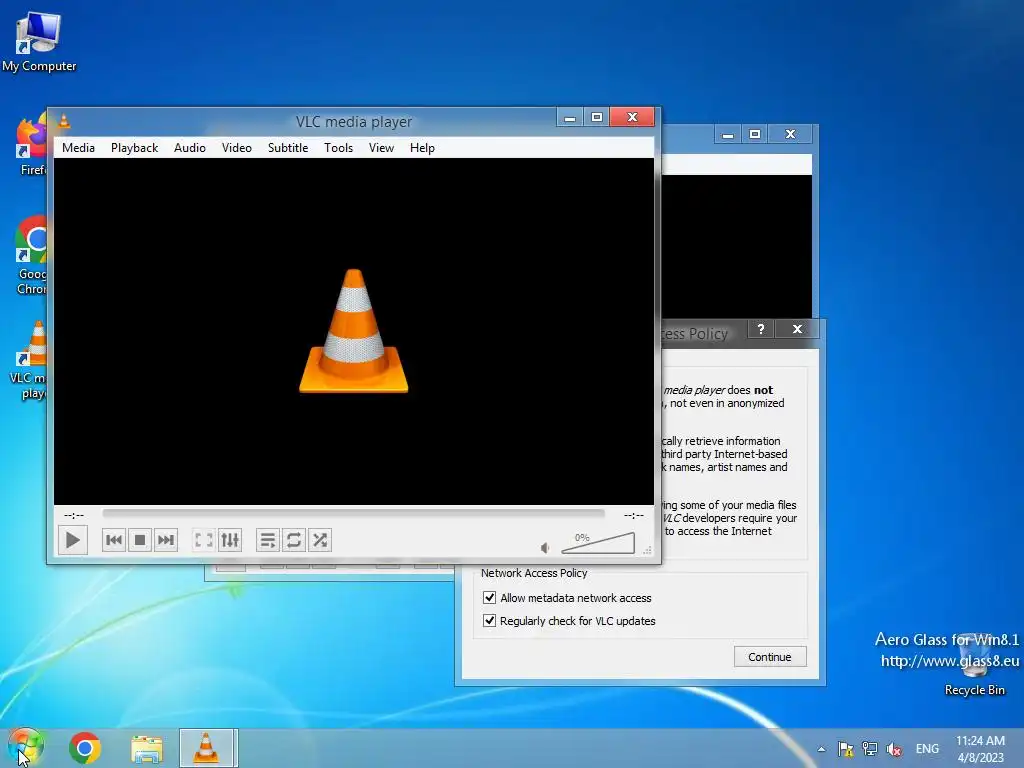The width and height of the screenshot is (1024, 768).
Task: Open the Playback menu
Action: (135, 148)
